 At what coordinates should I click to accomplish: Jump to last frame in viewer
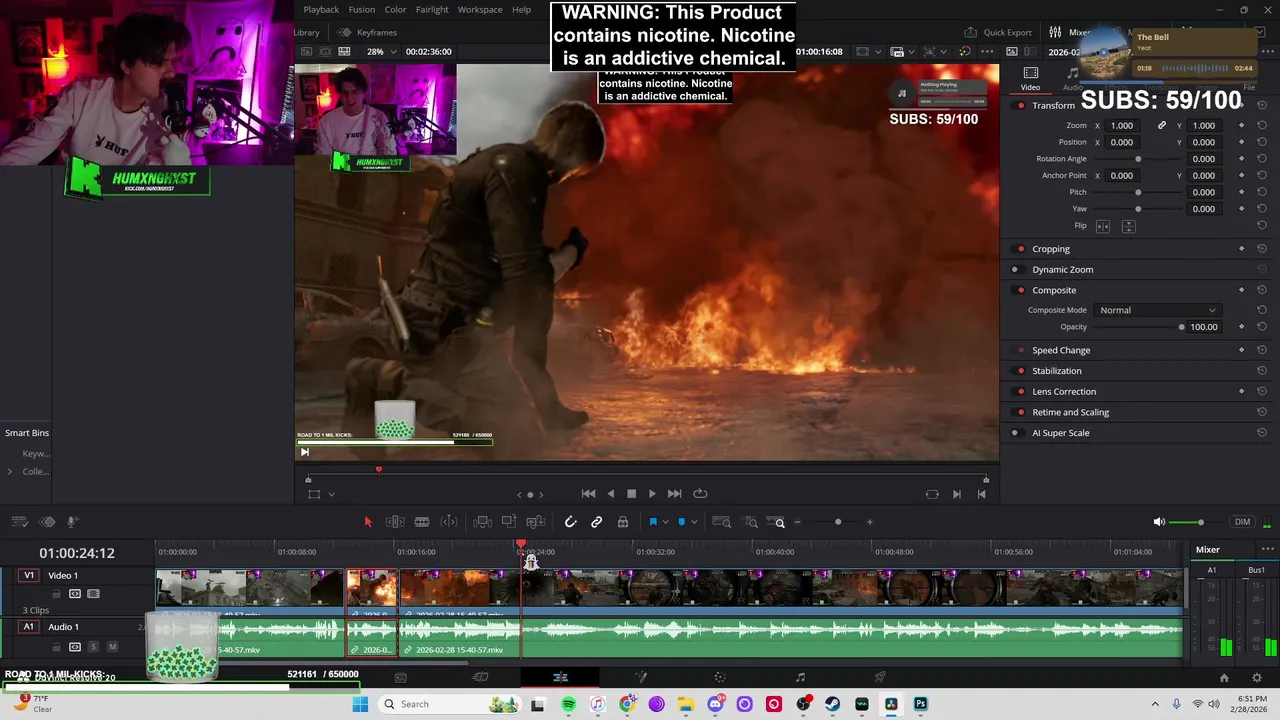[674, 494]
